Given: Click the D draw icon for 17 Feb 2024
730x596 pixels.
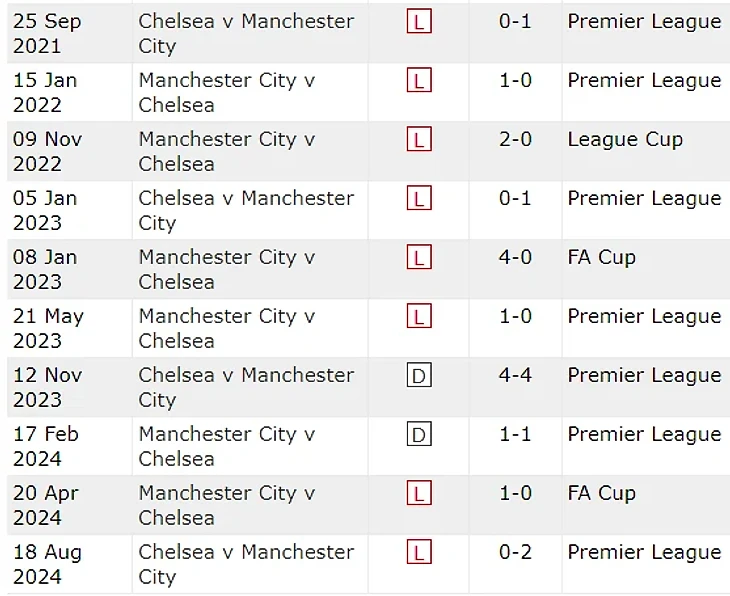Looking at the screenshot, I should (x=419, y=434).
